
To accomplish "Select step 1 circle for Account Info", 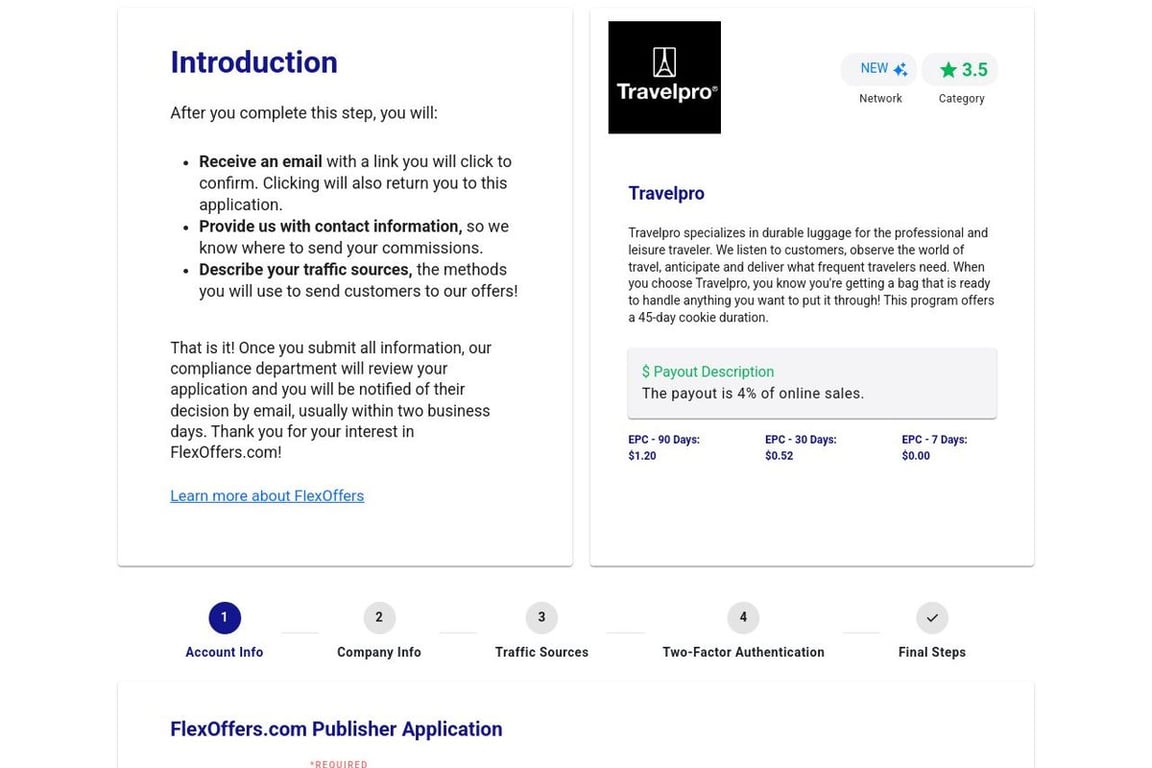I will pos(224,617).
